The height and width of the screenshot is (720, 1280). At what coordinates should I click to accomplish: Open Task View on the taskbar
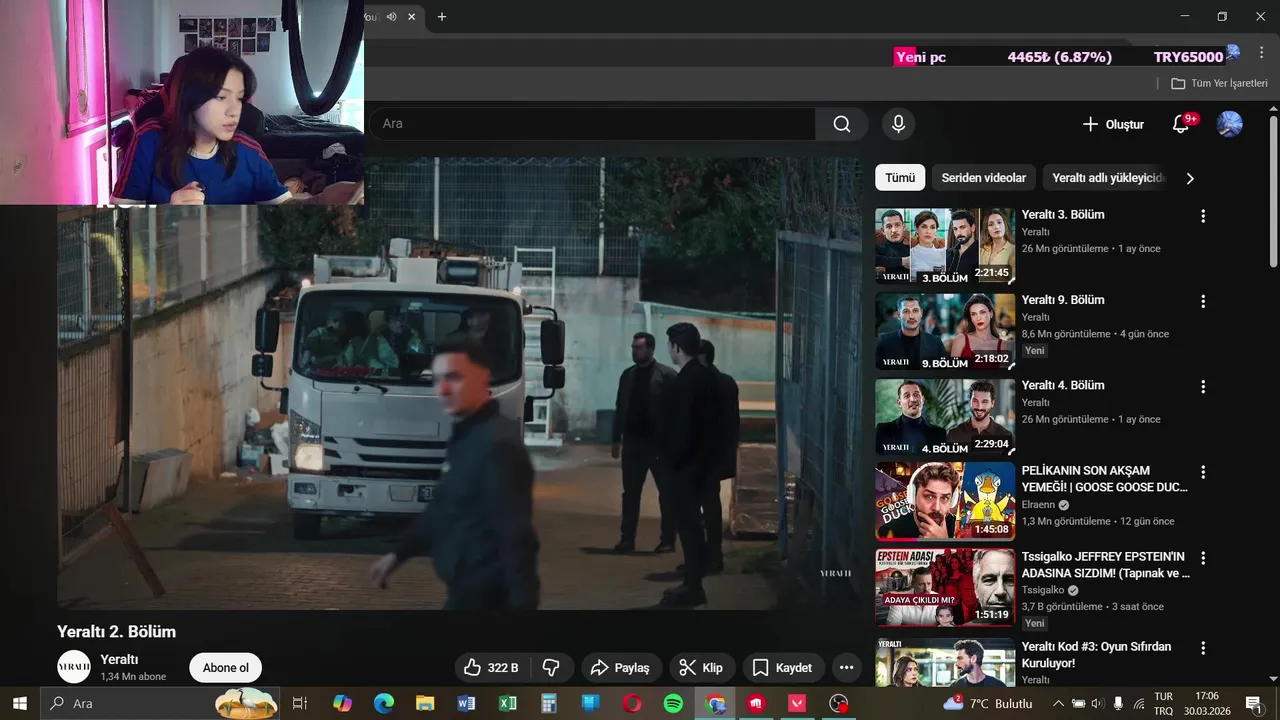point(299,704)
